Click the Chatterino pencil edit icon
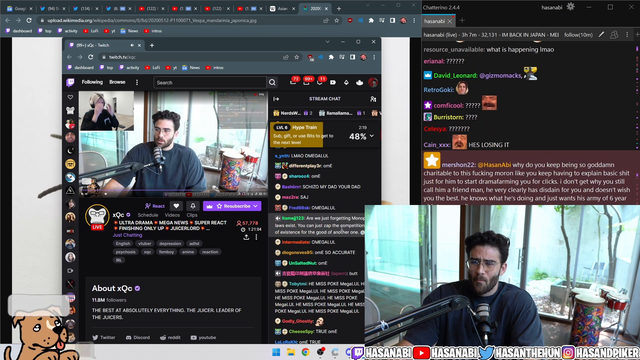 (601, 35)
